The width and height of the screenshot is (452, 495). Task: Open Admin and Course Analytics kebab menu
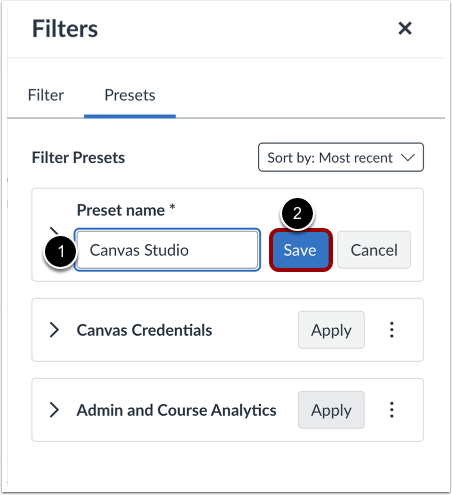(392, 410)
